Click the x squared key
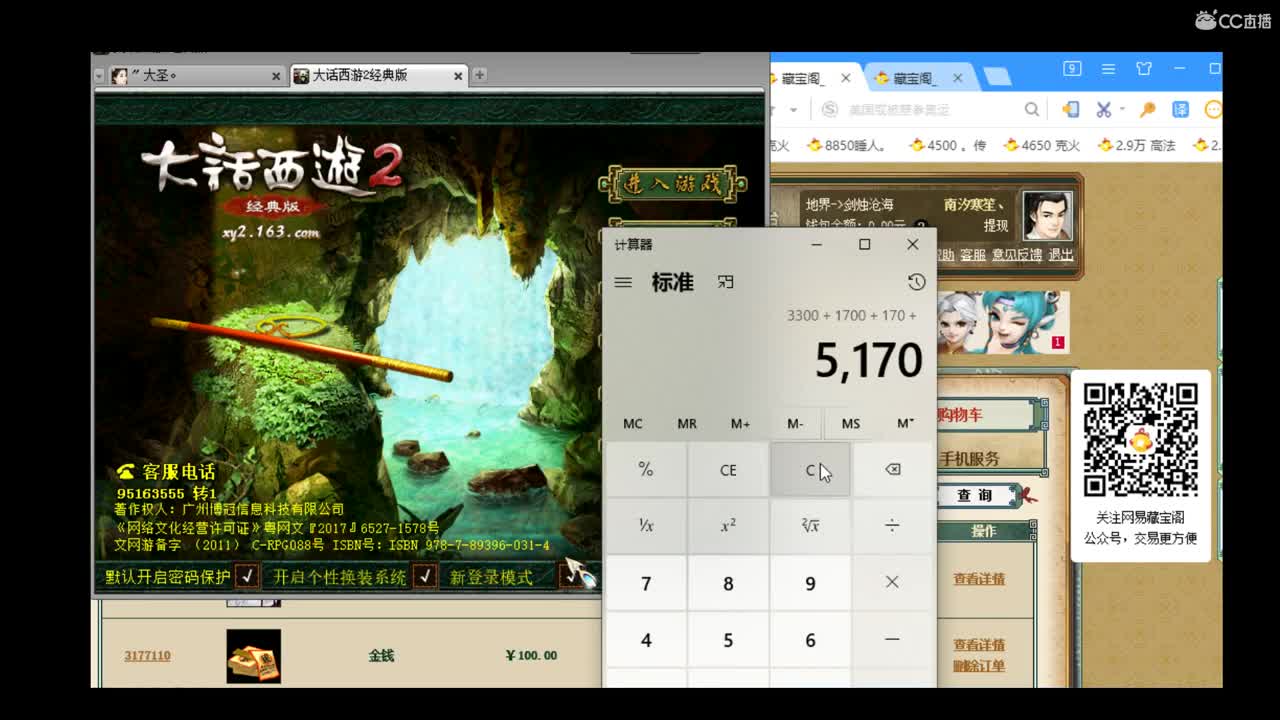Screen dimensions: 1280x720 728,525
